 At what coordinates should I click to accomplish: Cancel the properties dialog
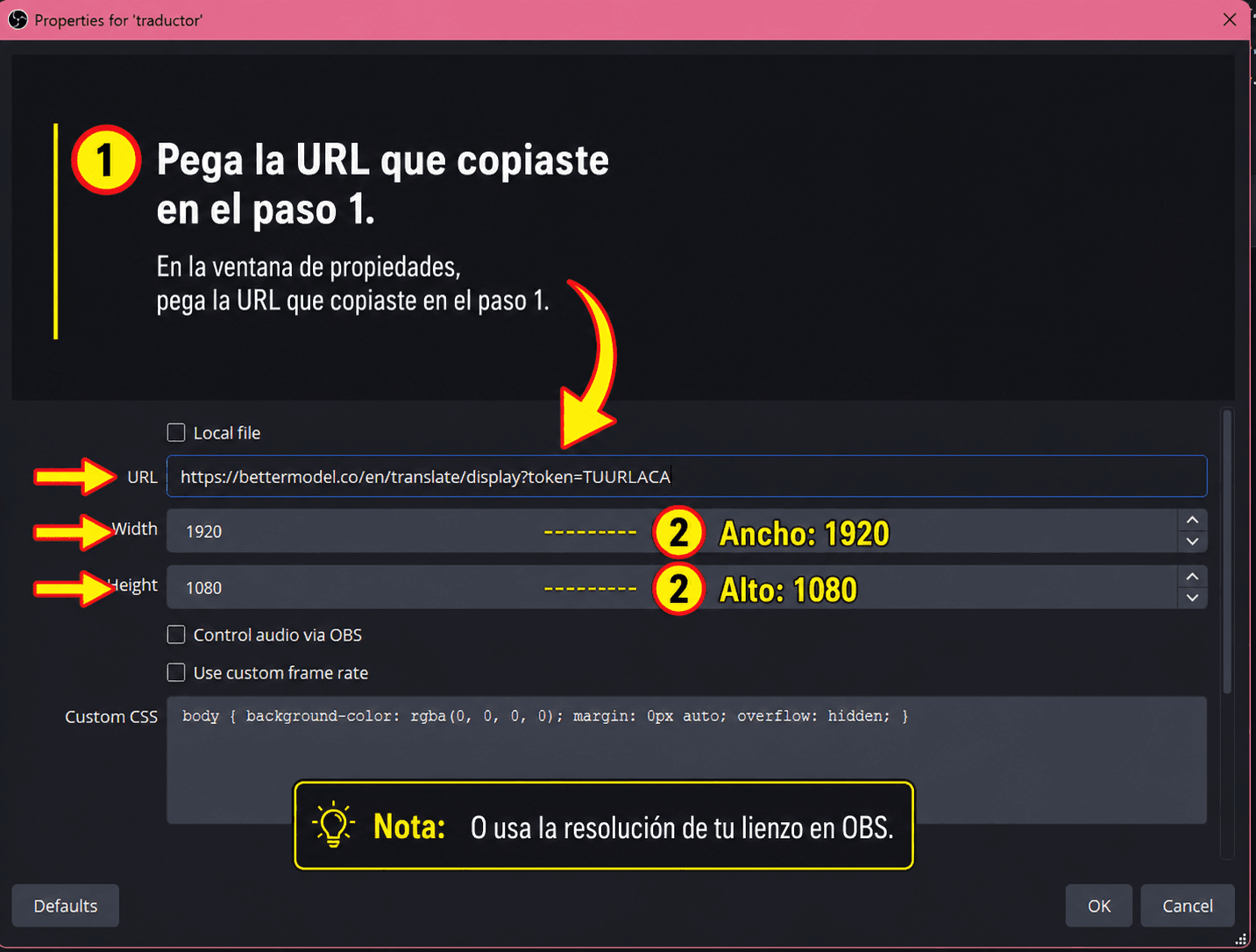1188,906
